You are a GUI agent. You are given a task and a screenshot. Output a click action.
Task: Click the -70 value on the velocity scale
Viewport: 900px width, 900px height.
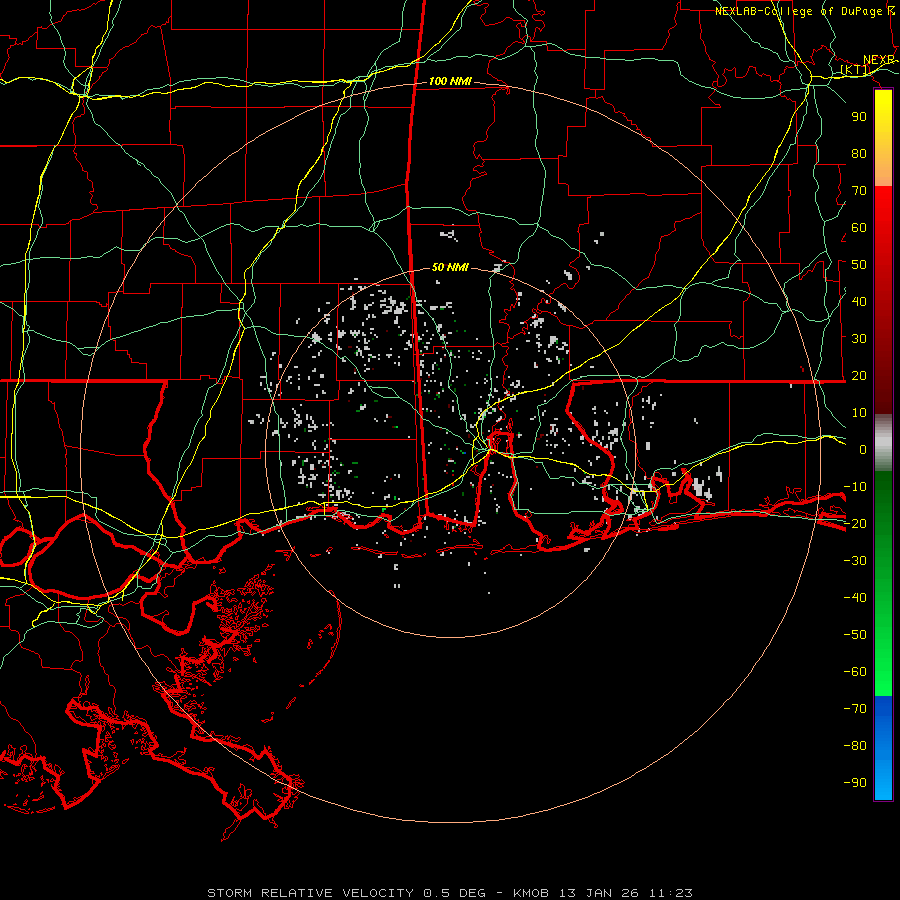[855, 709]
